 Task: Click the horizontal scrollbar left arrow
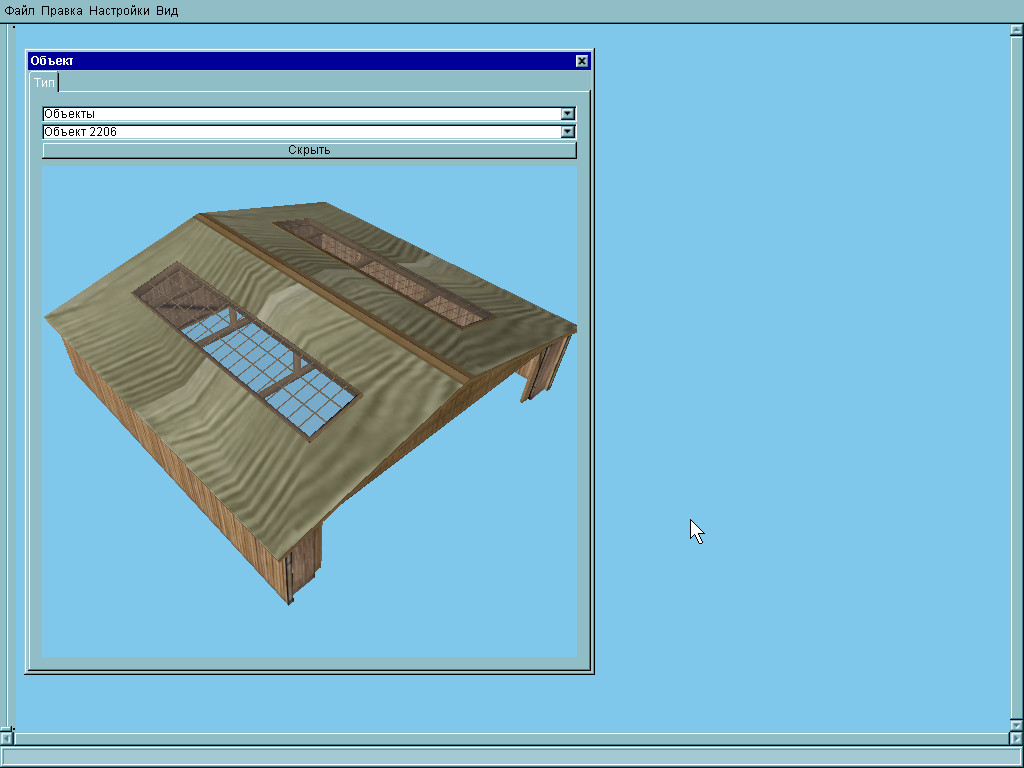(7, 739)
